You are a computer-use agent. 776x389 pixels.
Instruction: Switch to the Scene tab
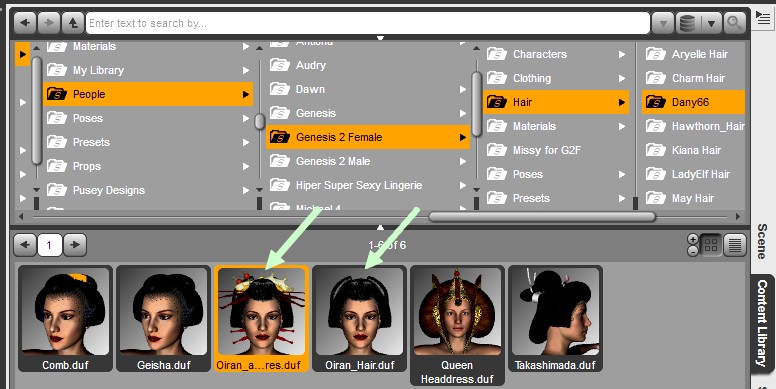coord(763,241)
